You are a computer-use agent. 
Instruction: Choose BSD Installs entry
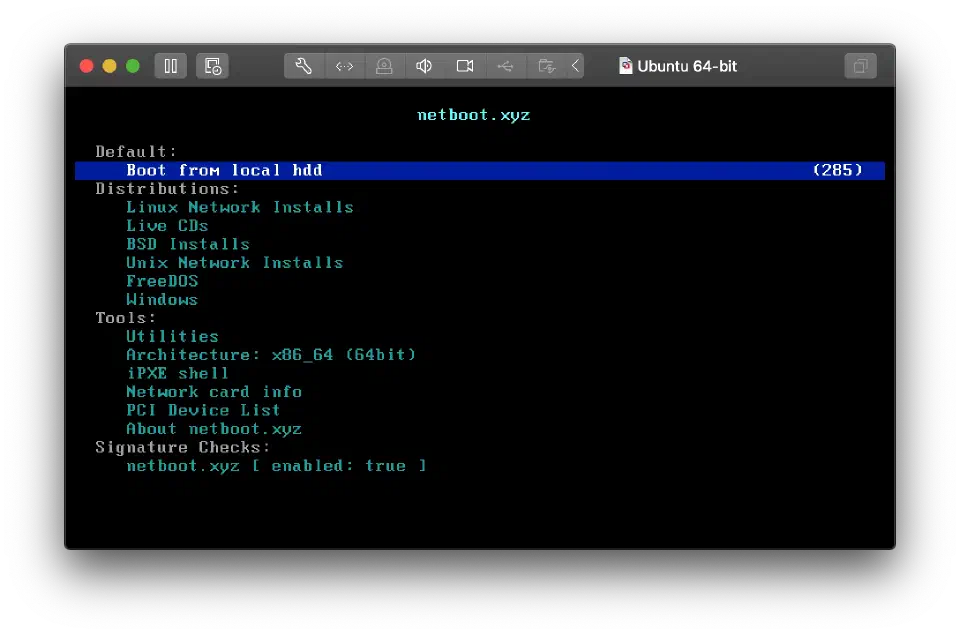[x=188, y=244]
